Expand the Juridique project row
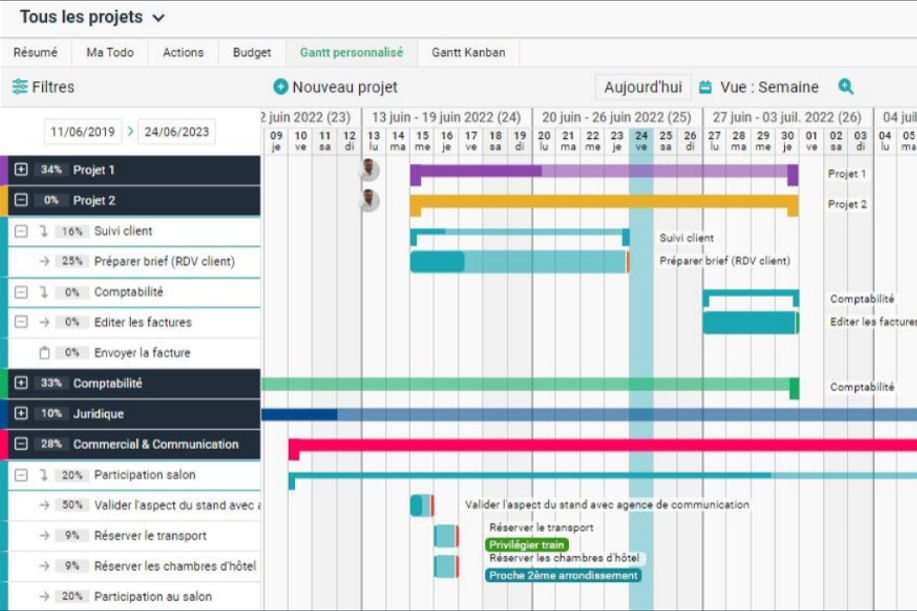The height and width of the screenshot is (611, 917). [x=21, y=414]
